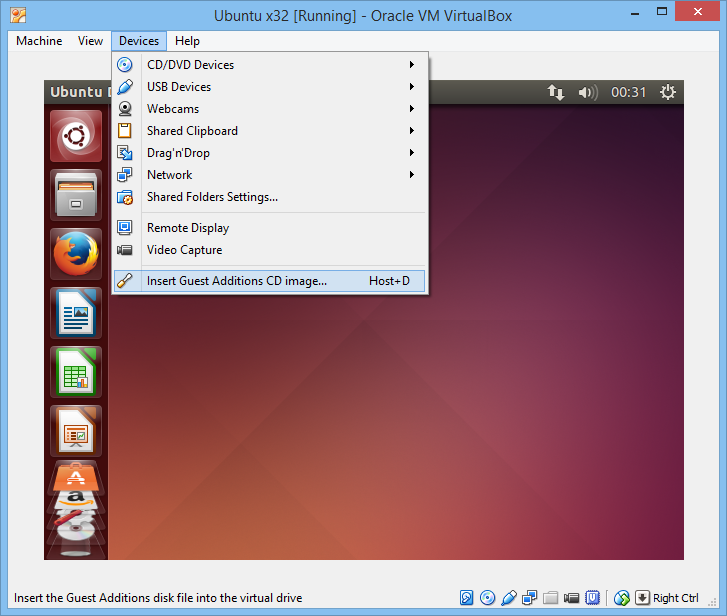The image size is (727, 616).
Task: Open the guest session power gear menu
Action: pyautogui.click(x=668, y=92)
